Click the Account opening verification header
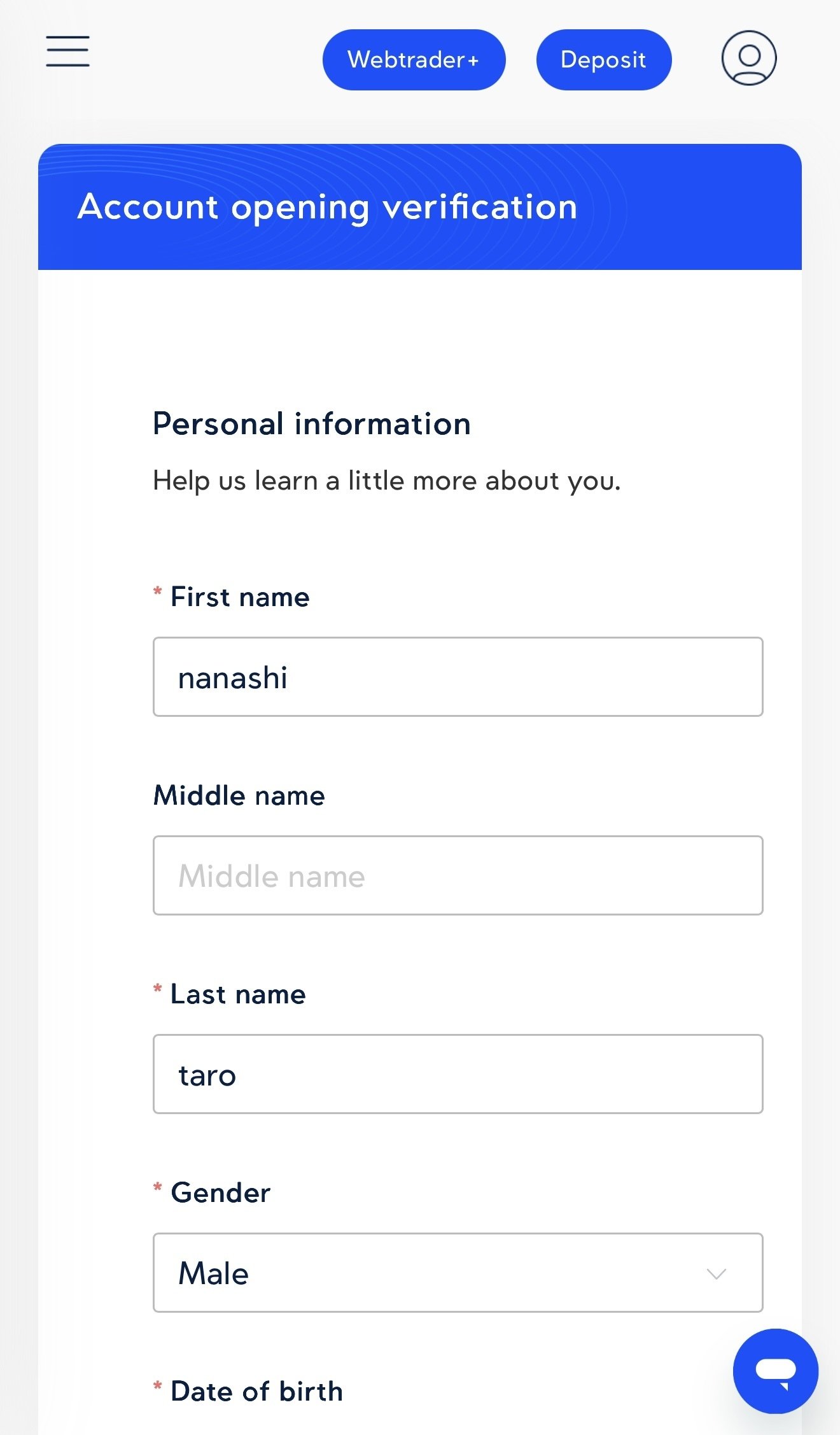The image size is (840, 1435). [x=327, y=208]
